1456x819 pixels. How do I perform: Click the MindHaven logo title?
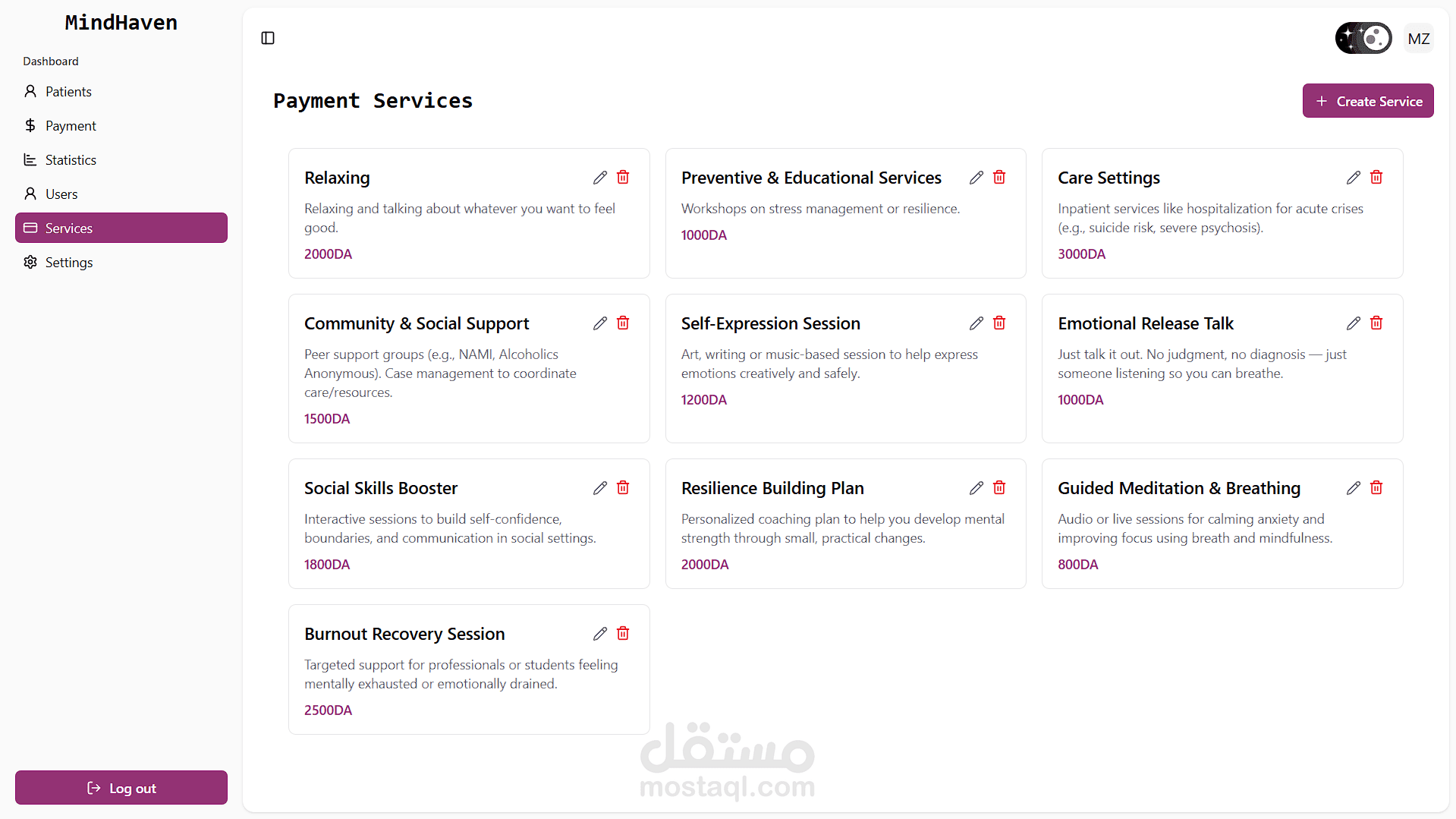(x=121, y=23)
